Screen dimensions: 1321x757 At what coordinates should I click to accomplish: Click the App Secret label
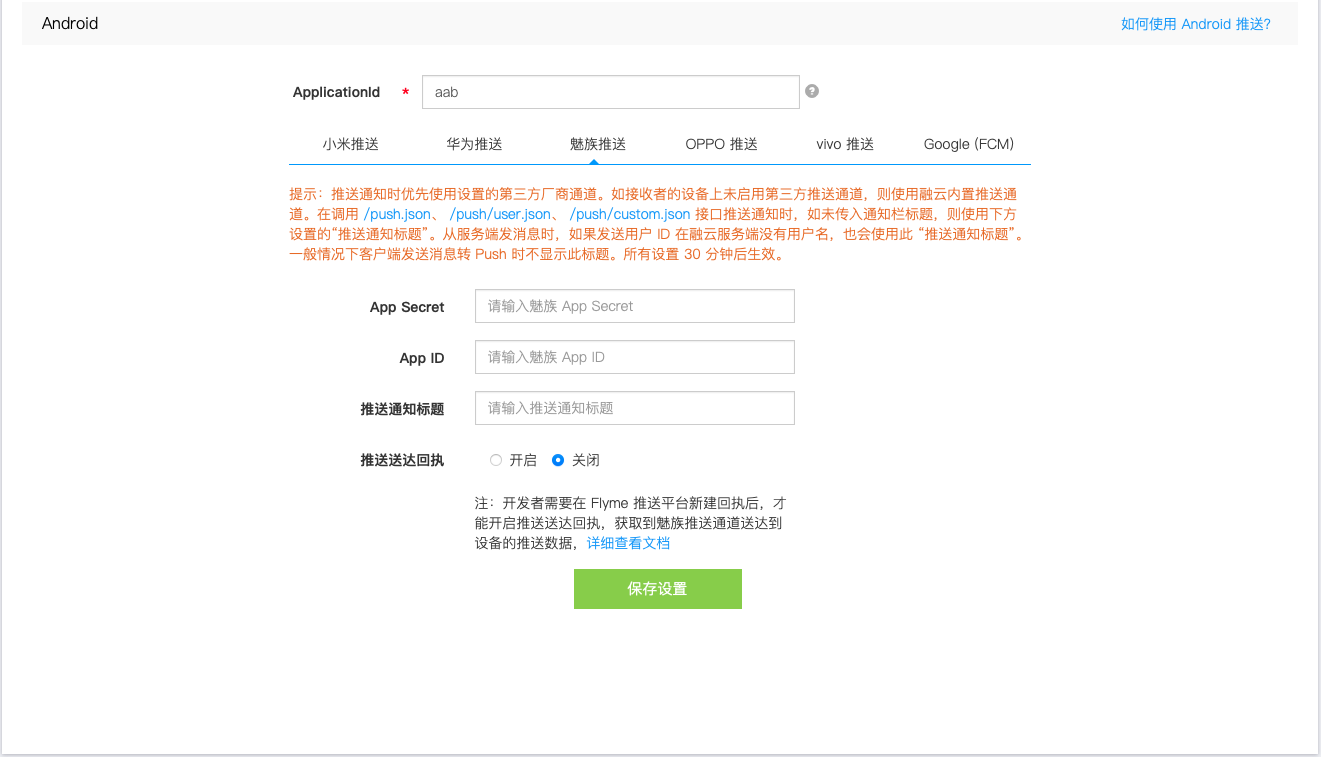(x=407, y=307)
